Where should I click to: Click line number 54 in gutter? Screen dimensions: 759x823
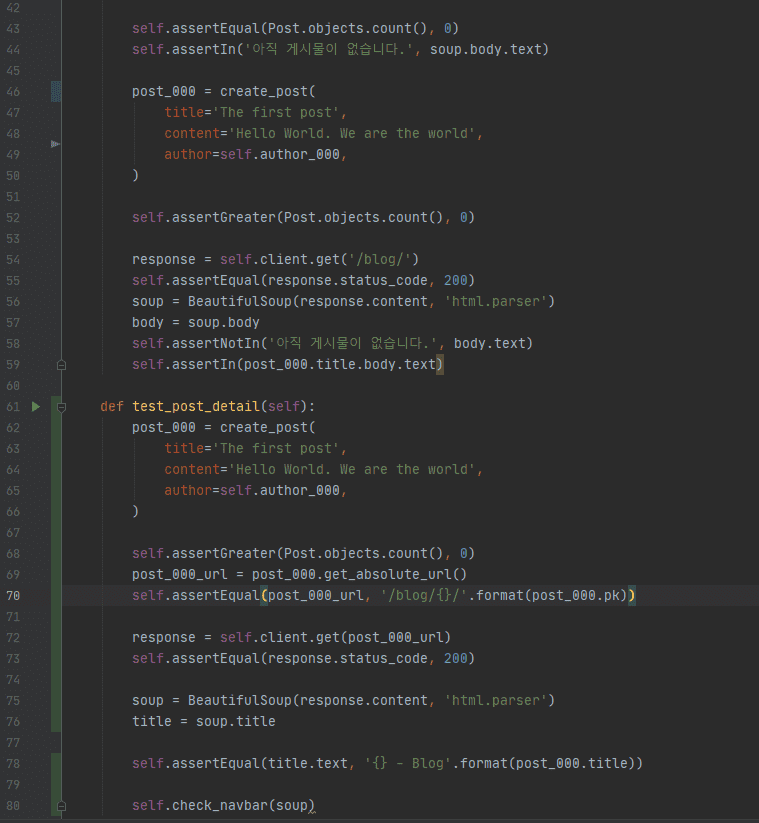[x=13, y=260]
